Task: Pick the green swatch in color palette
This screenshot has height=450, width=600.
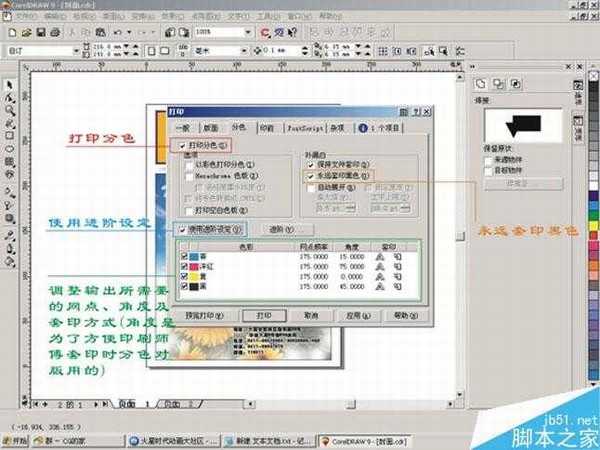Action: 593,216
